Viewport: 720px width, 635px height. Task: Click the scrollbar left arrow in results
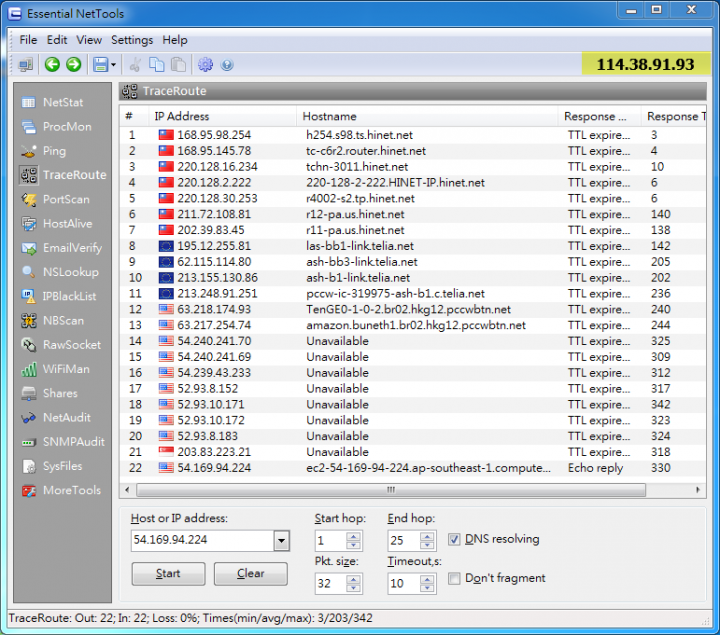(x=127, y=490)
